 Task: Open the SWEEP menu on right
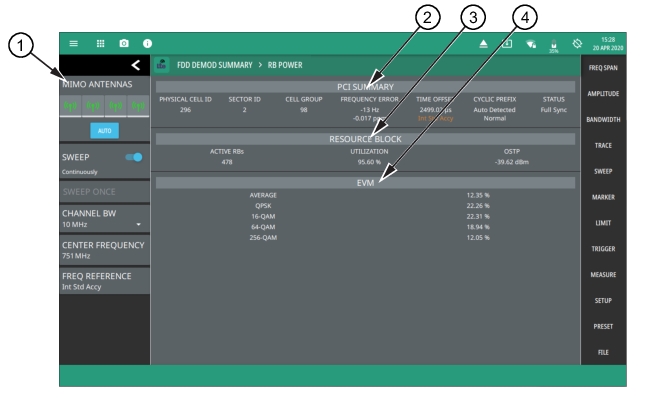pos(603,171)
